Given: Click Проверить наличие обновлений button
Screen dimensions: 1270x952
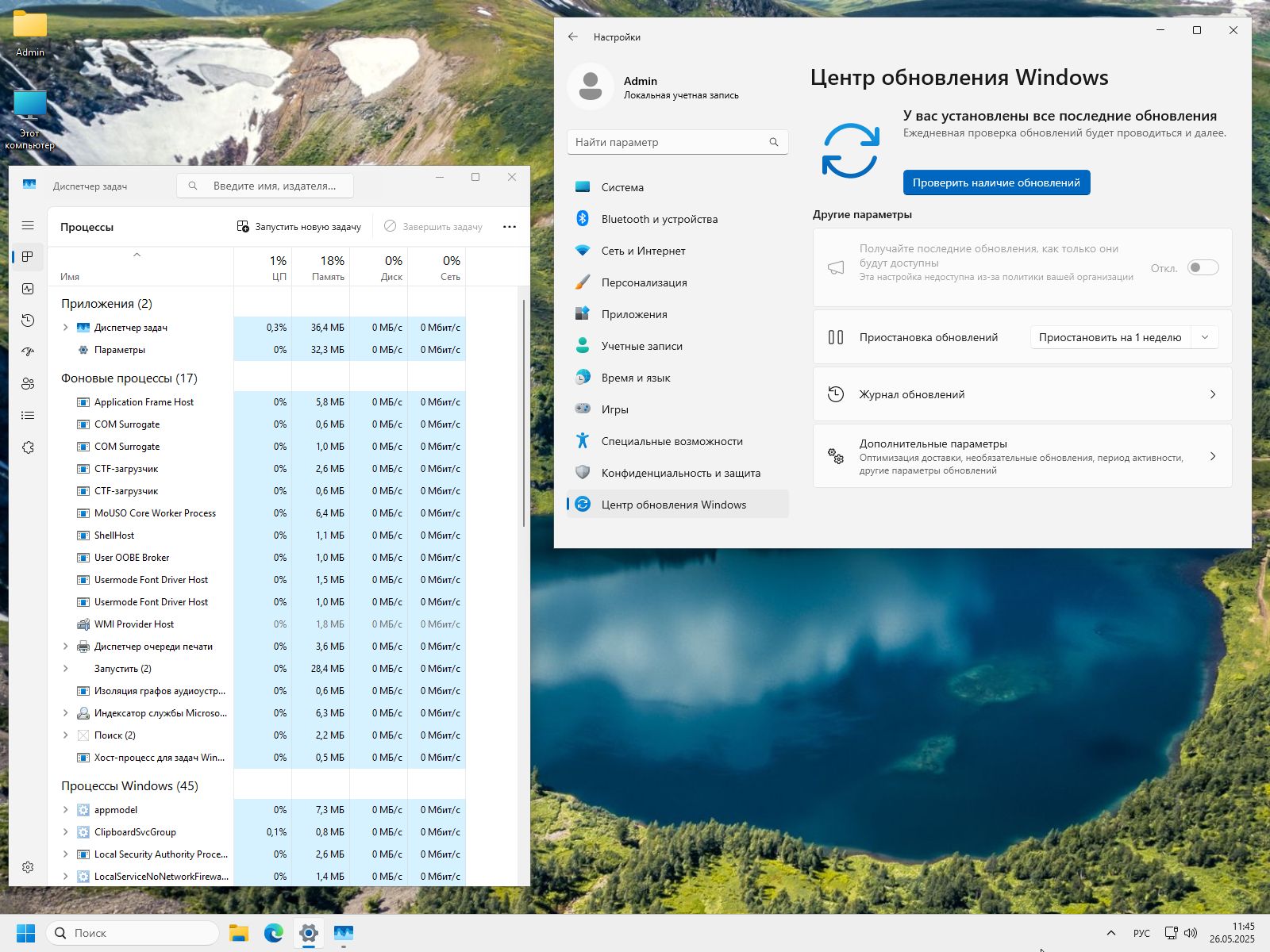Looking at the screenshot, I should coord(996,182).
